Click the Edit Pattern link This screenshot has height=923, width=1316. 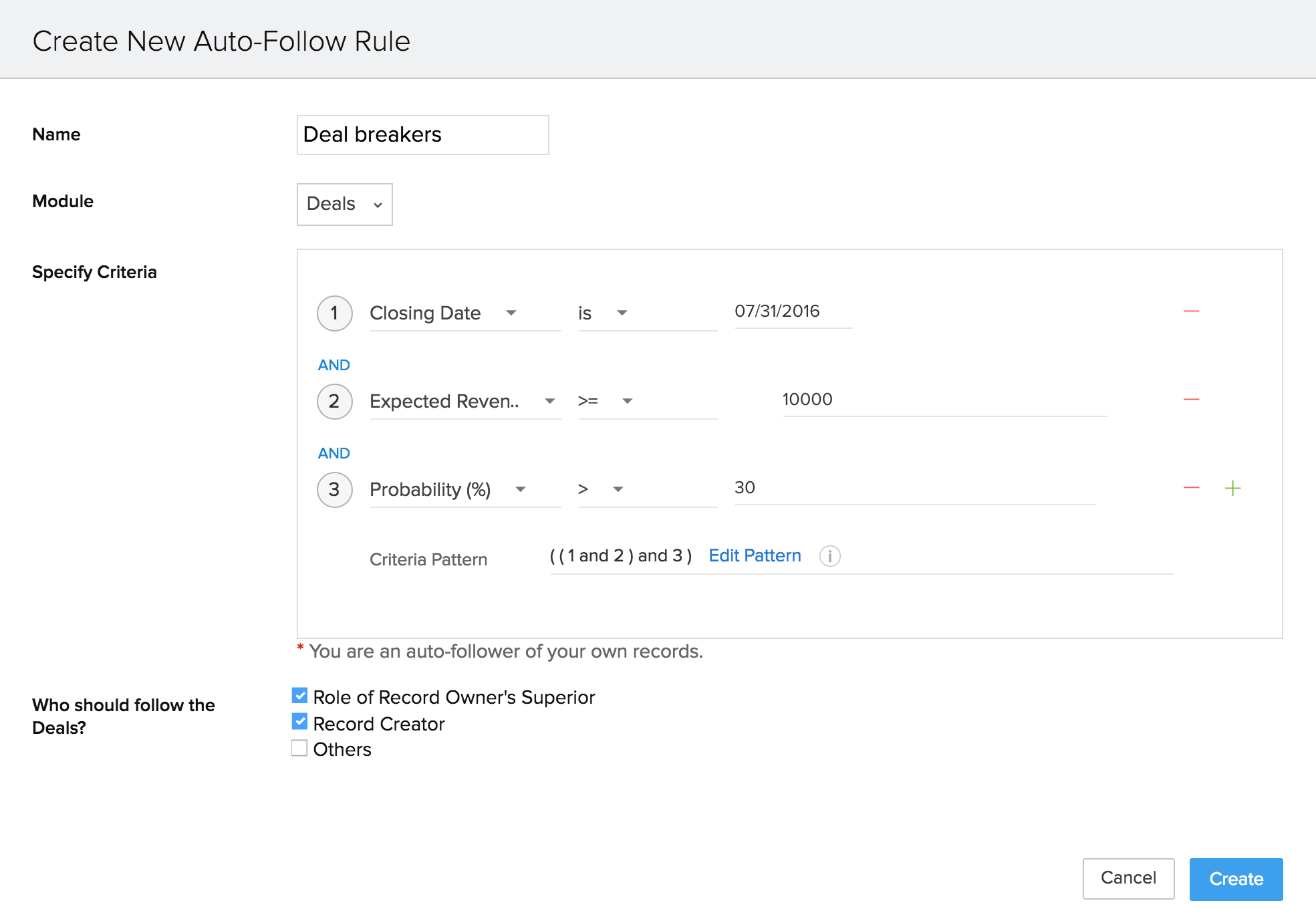[x=755, y=555]
